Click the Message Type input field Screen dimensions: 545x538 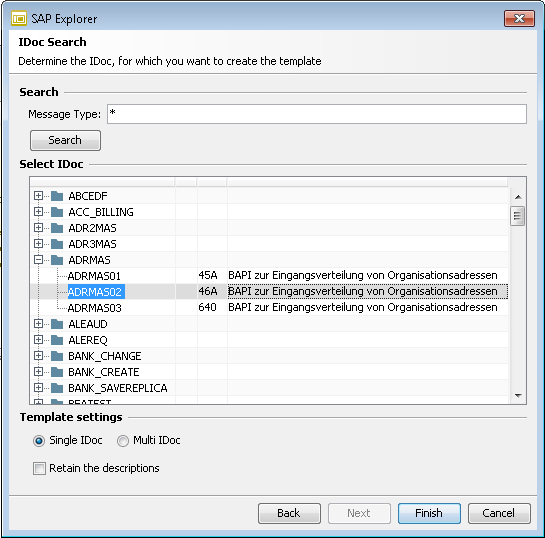point(317,114)
